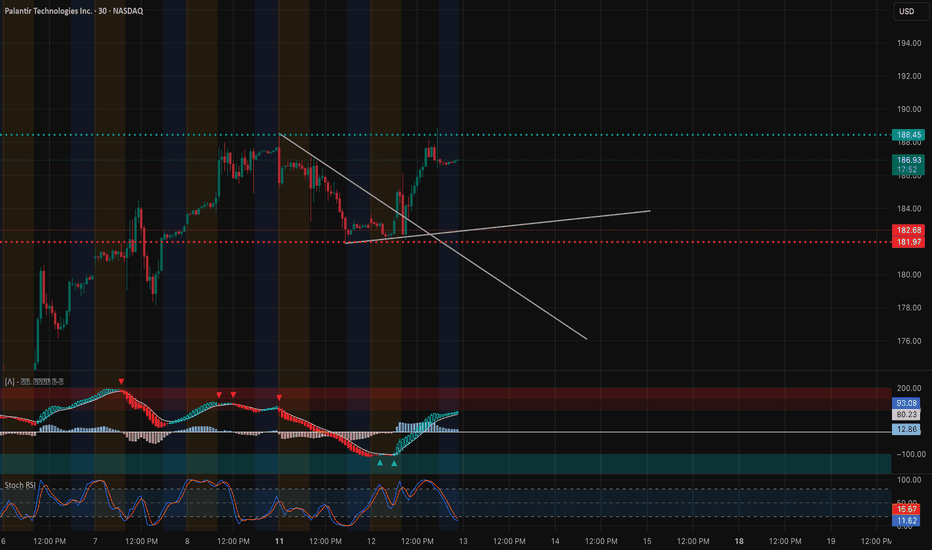Click the 190.00 price axis value

click(x=909, y=109)
